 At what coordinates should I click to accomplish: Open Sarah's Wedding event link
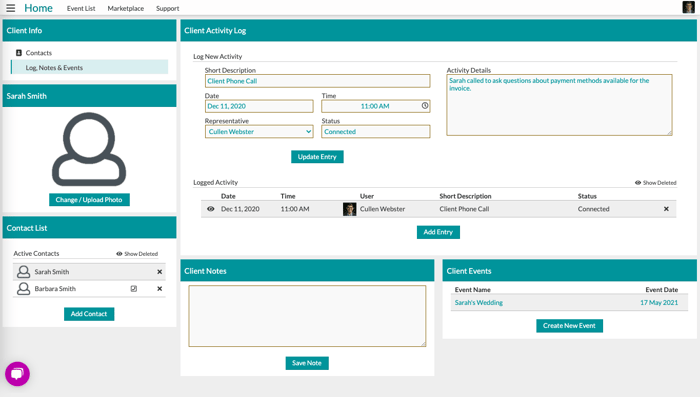coord(479,302)
